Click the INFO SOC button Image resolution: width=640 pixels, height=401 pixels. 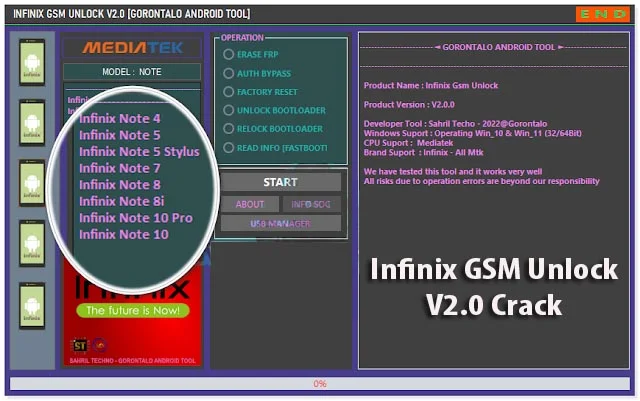point(311,204)
